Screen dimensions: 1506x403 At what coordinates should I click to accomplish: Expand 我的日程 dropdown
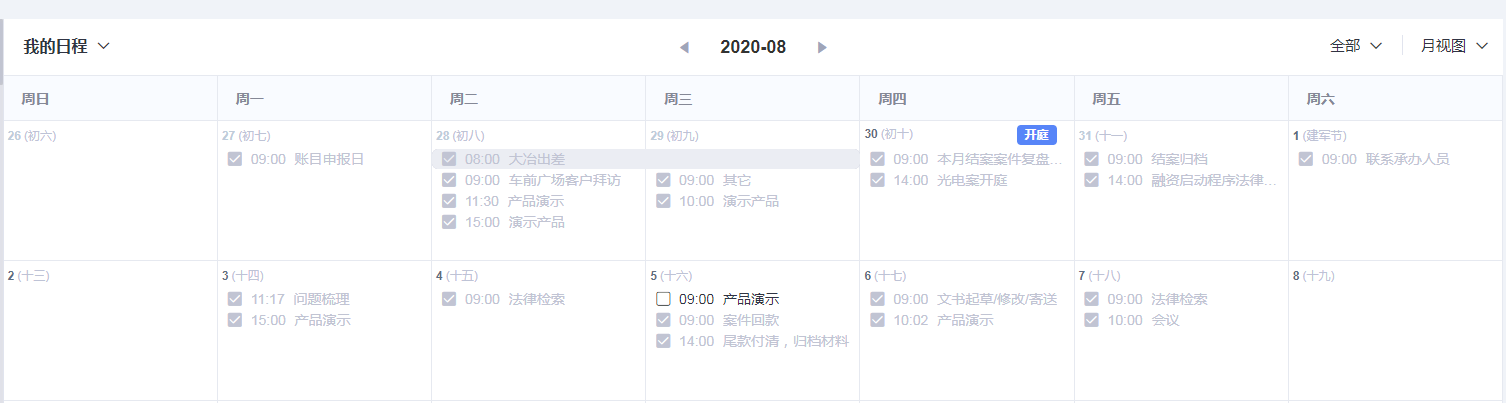point(67,46)
